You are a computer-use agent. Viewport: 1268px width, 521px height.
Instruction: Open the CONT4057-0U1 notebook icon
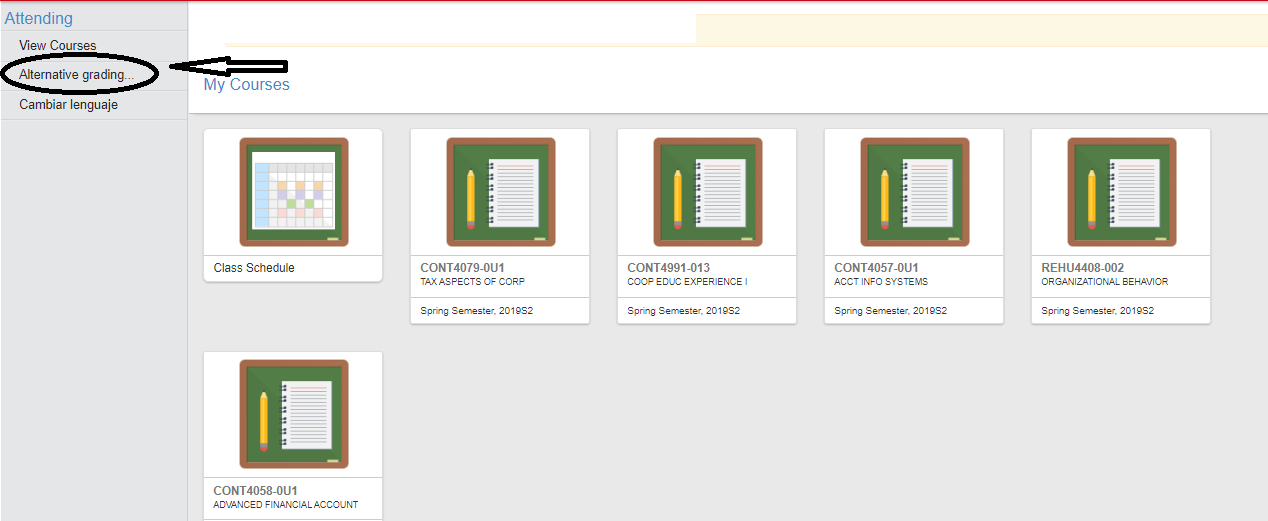(914, 192)
